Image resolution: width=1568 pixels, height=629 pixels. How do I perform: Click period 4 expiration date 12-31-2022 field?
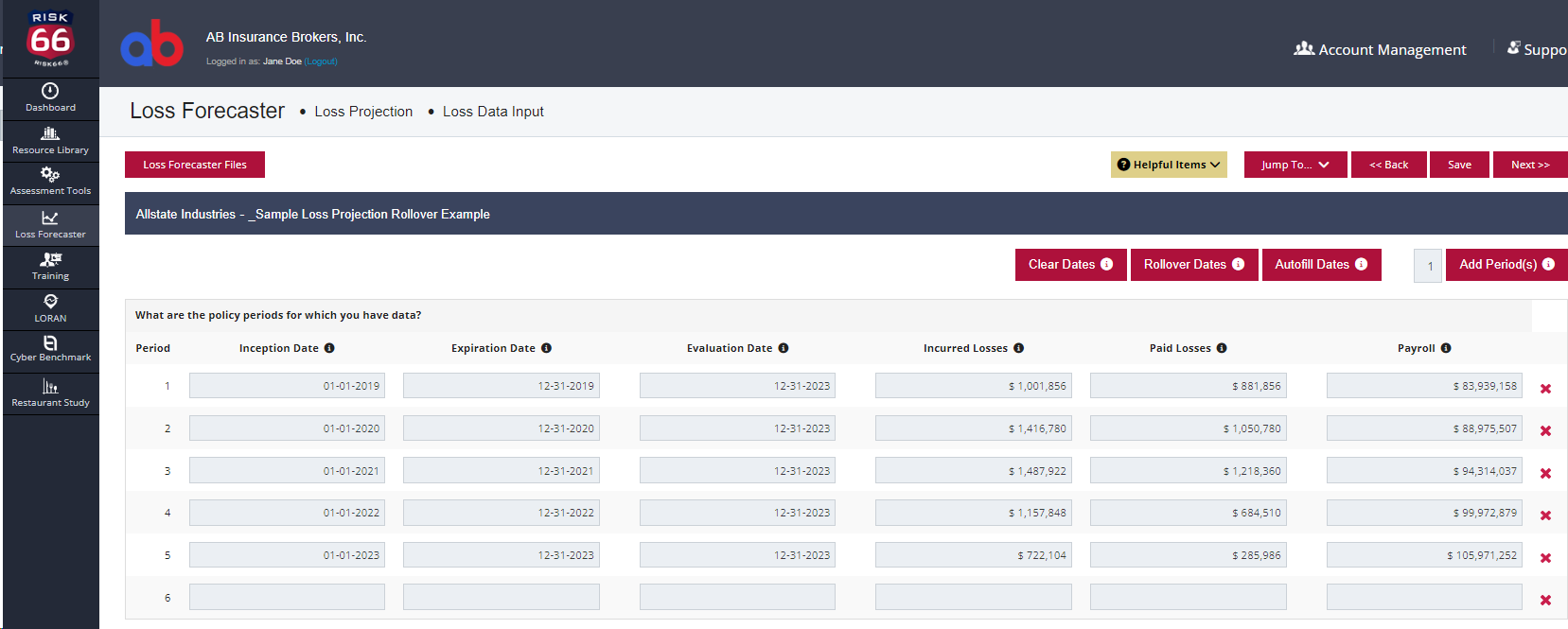tap(502, 513)
